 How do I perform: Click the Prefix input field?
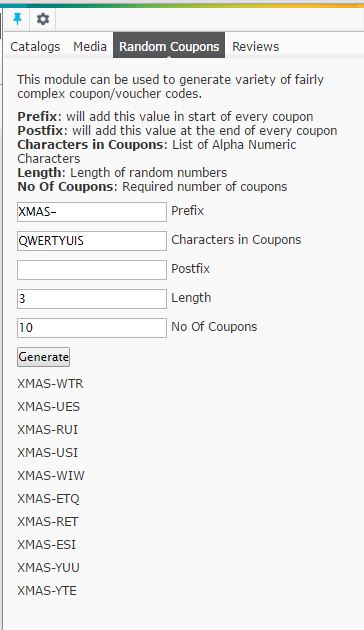pyautogui.click(x=92, y=212)
